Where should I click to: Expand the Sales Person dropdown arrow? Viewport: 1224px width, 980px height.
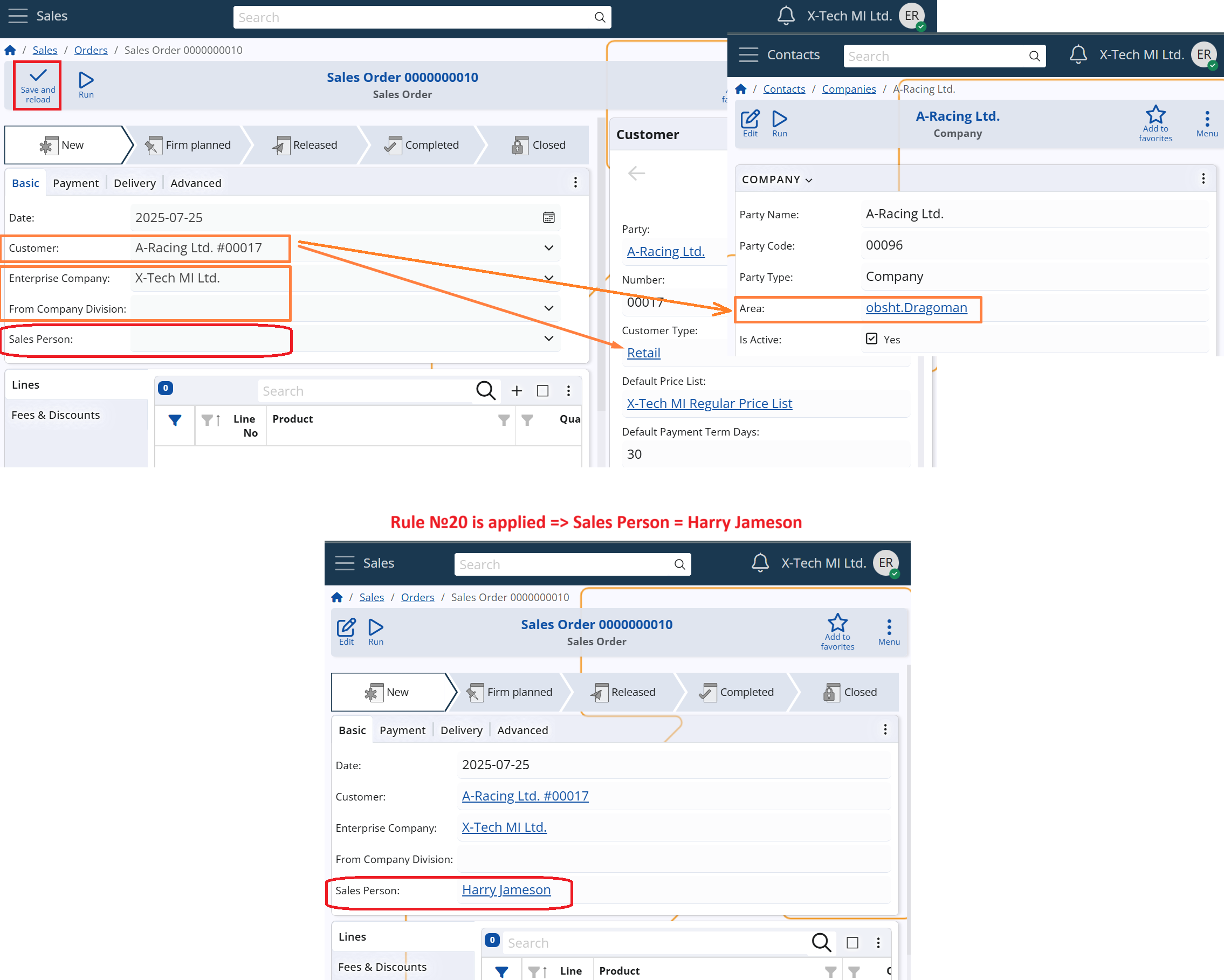pos(548,339)
